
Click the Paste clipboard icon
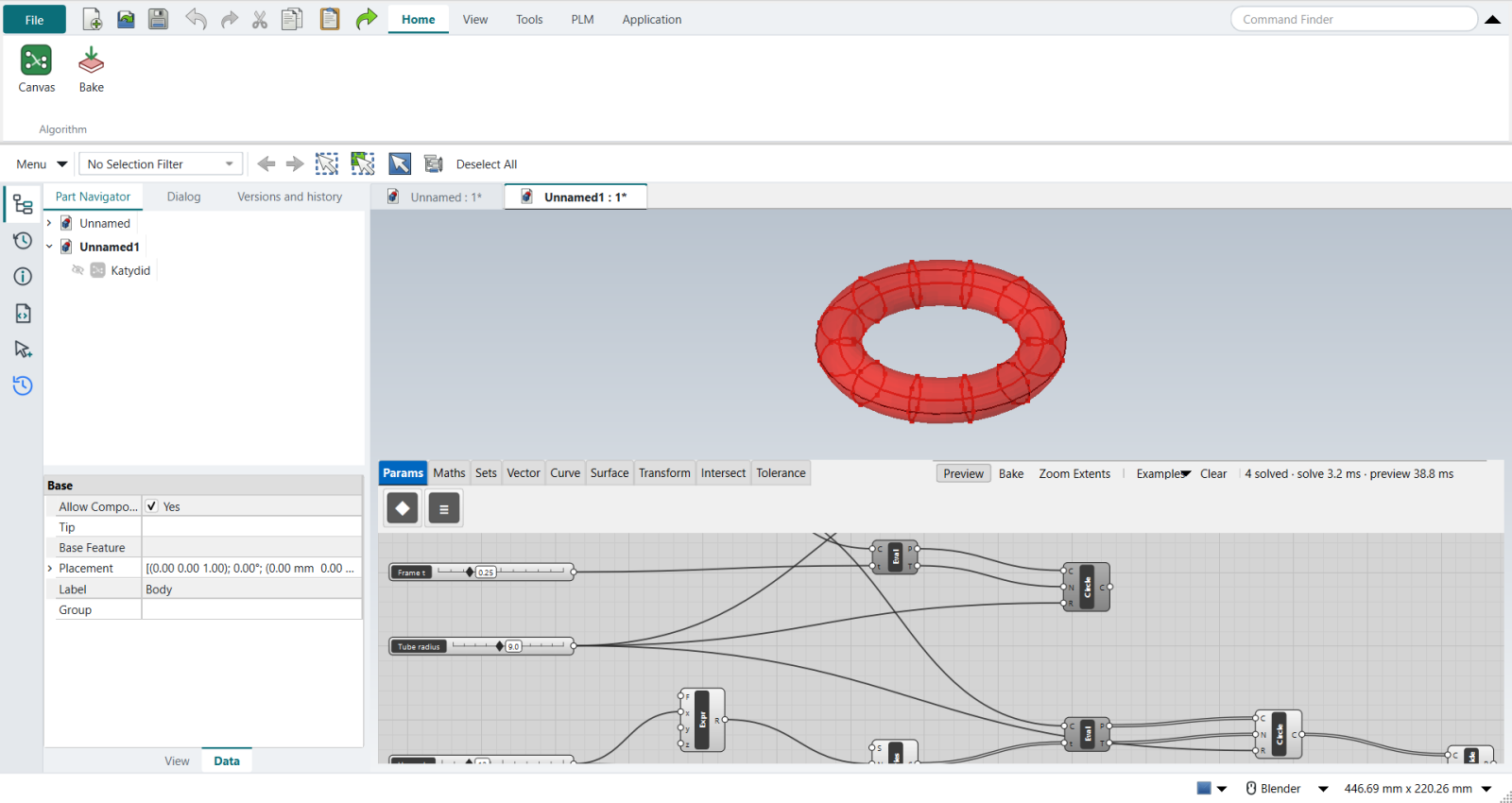click(x=330, y=19)
